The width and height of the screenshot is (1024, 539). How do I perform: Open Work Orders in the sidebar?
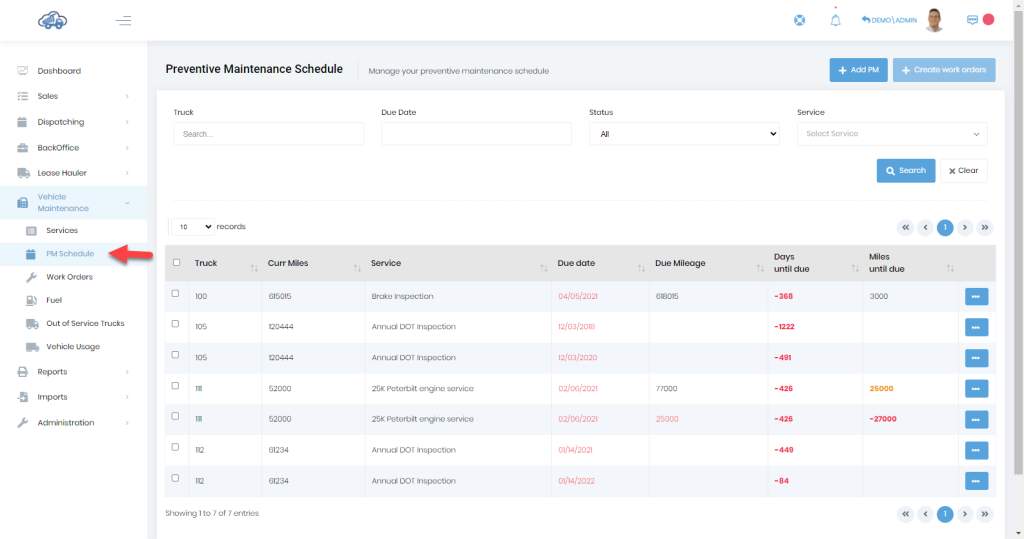(x=69, y=277)
